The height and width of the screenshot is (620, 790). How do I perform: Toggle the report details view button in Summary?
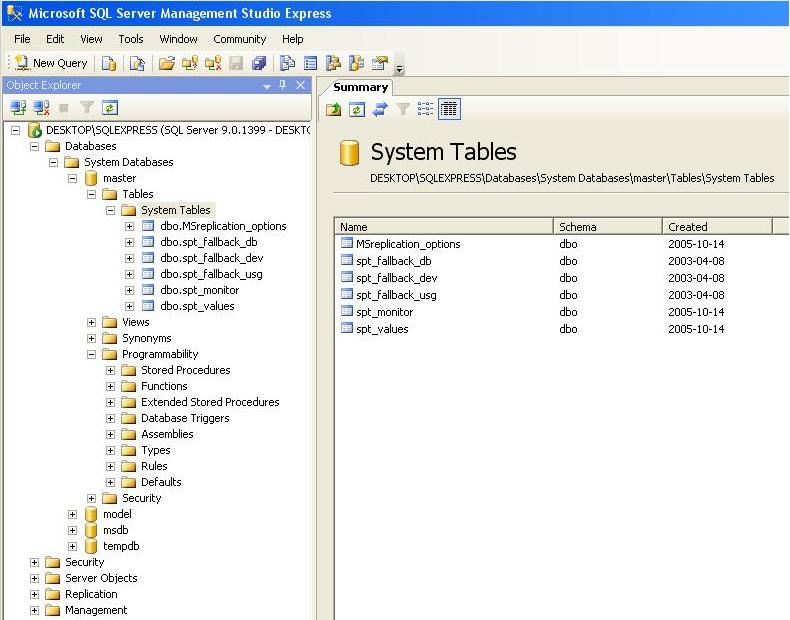(449, 109)
